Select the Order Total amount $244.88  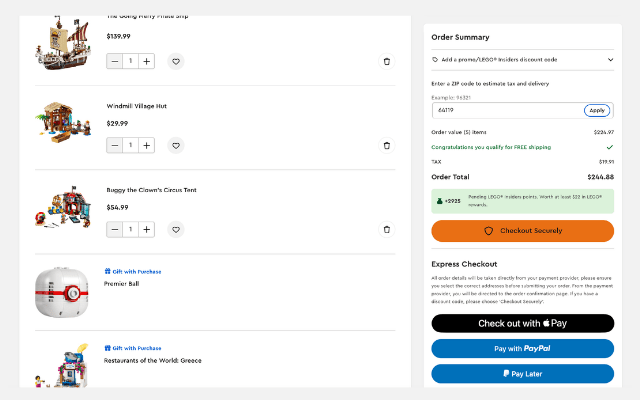600,177
